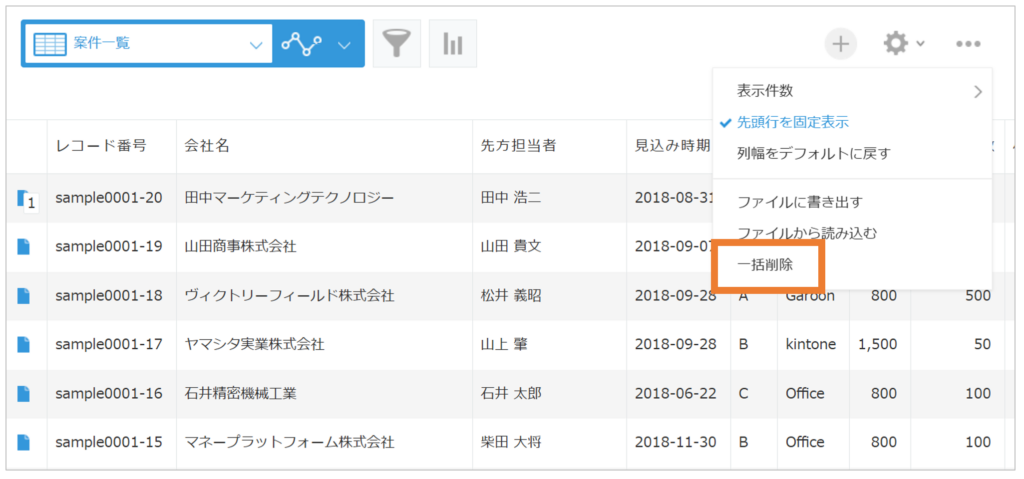This screenshot has width=1024, height=479.
Task: Click the table grid icon beside 案件一覧
Action: 50,44
